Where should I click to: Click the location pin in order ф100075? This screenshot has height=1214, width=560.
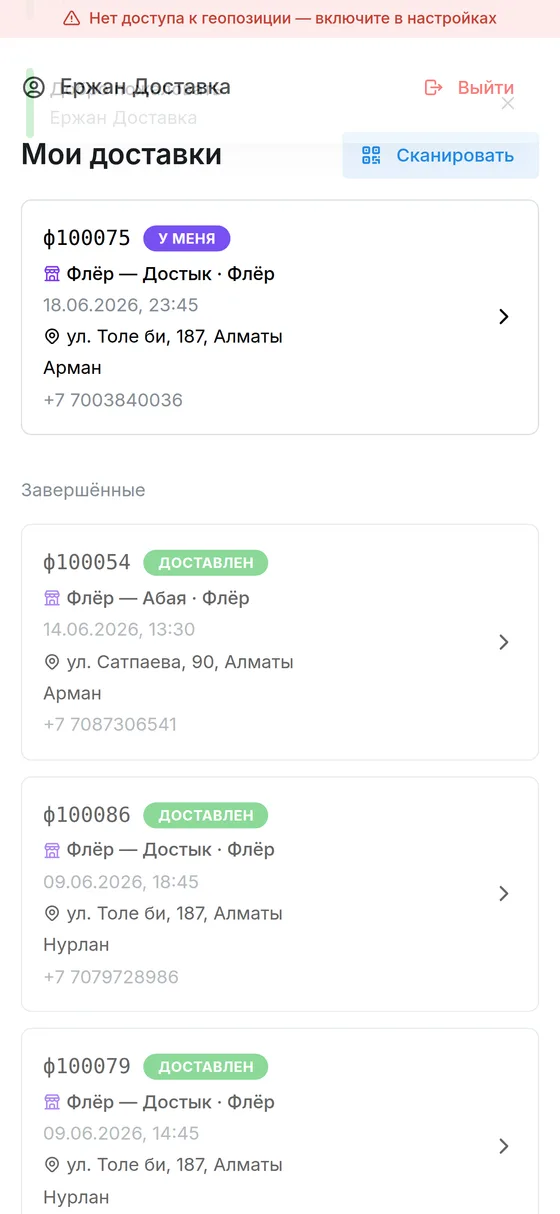52,337
